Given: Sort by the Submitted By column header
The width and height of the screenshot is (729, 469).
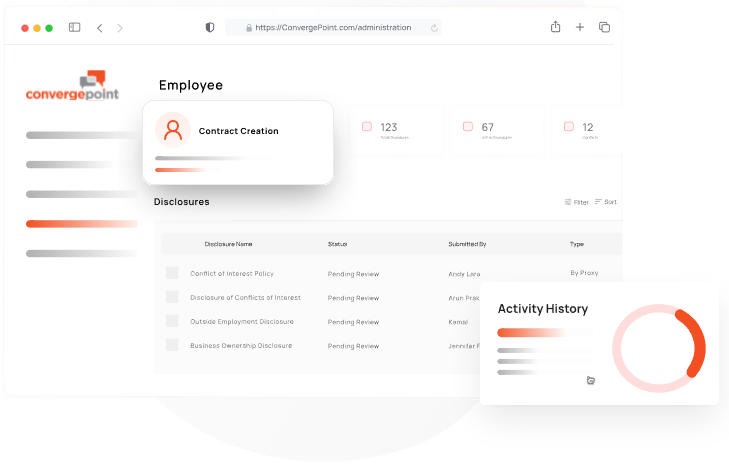Looking at the screenshot, I should pyautogui.click(x=467, y=244).
